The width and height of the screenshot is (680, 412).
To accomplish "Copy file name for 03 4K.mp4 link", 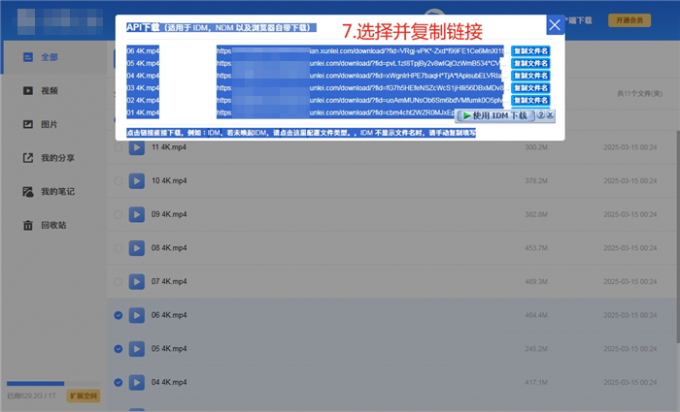I will 530,88.
